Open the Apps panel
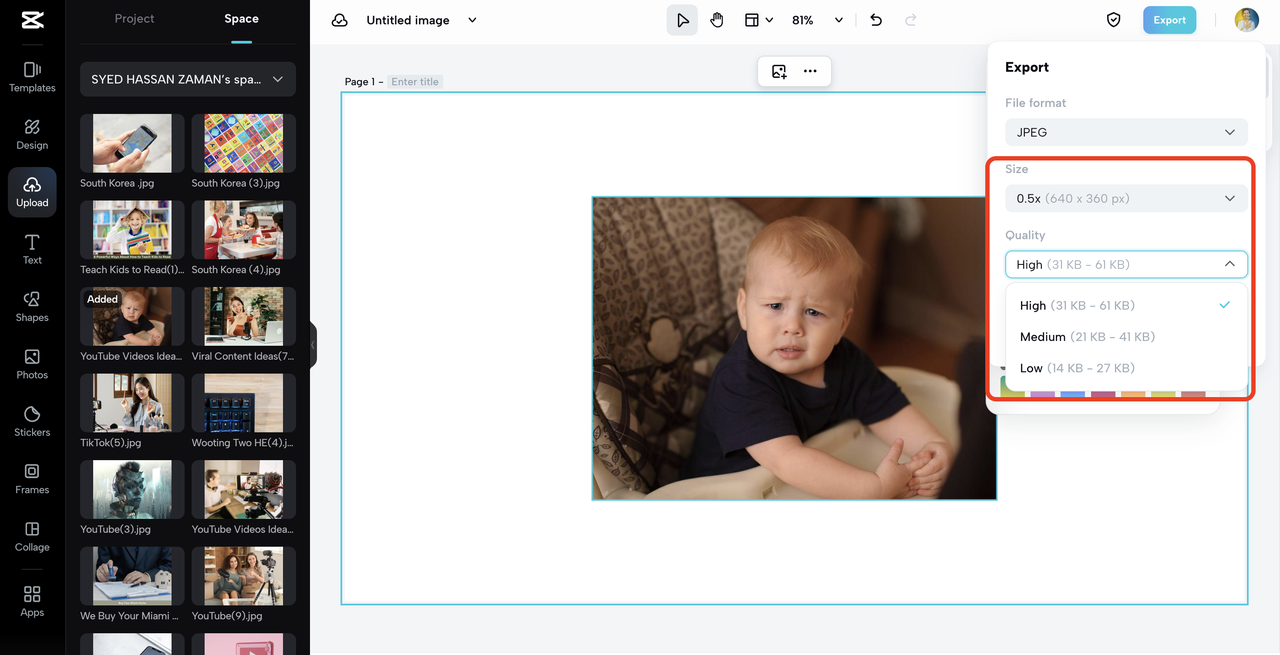Image resolution: width=1280 pixels, height=655 pixels. point(32,602)
